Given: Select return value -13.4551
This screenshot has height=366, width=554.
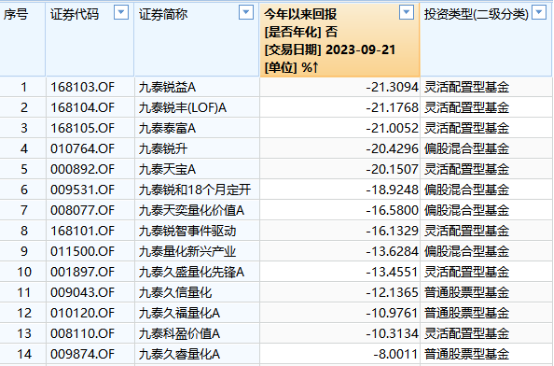Looking at the screenshot, I should [392, 272].
